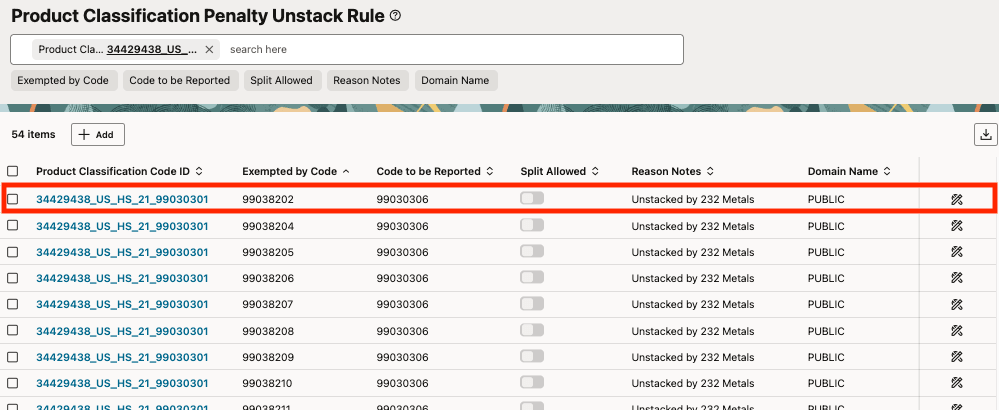Toggle Split Allowed for row 99038210
This screenshot has height=410, width=999.
pos(532,382)
